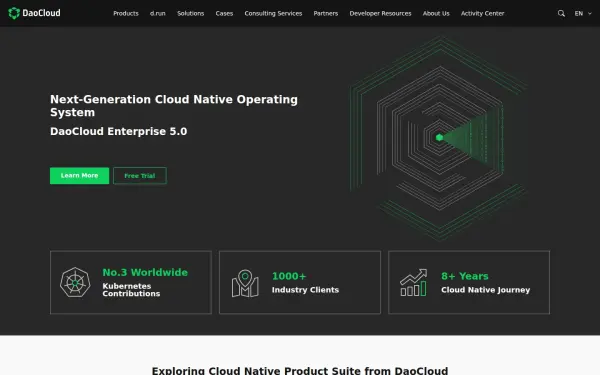Open the Products menu
Screen dimensions: 600x375
(x=126, y=13)
